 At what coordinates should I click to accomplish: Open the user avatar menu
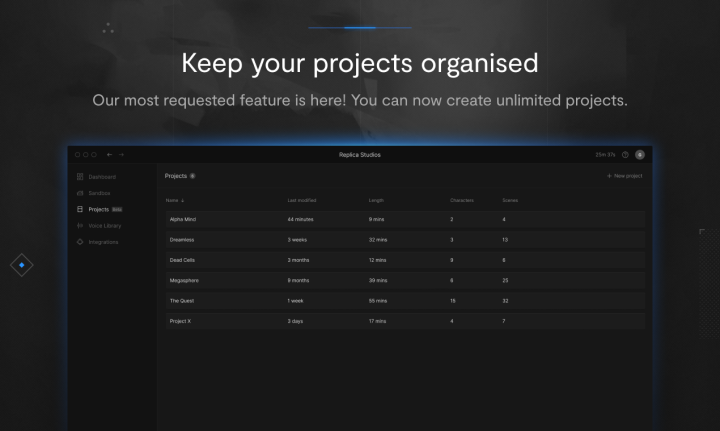tap(640, 155)
